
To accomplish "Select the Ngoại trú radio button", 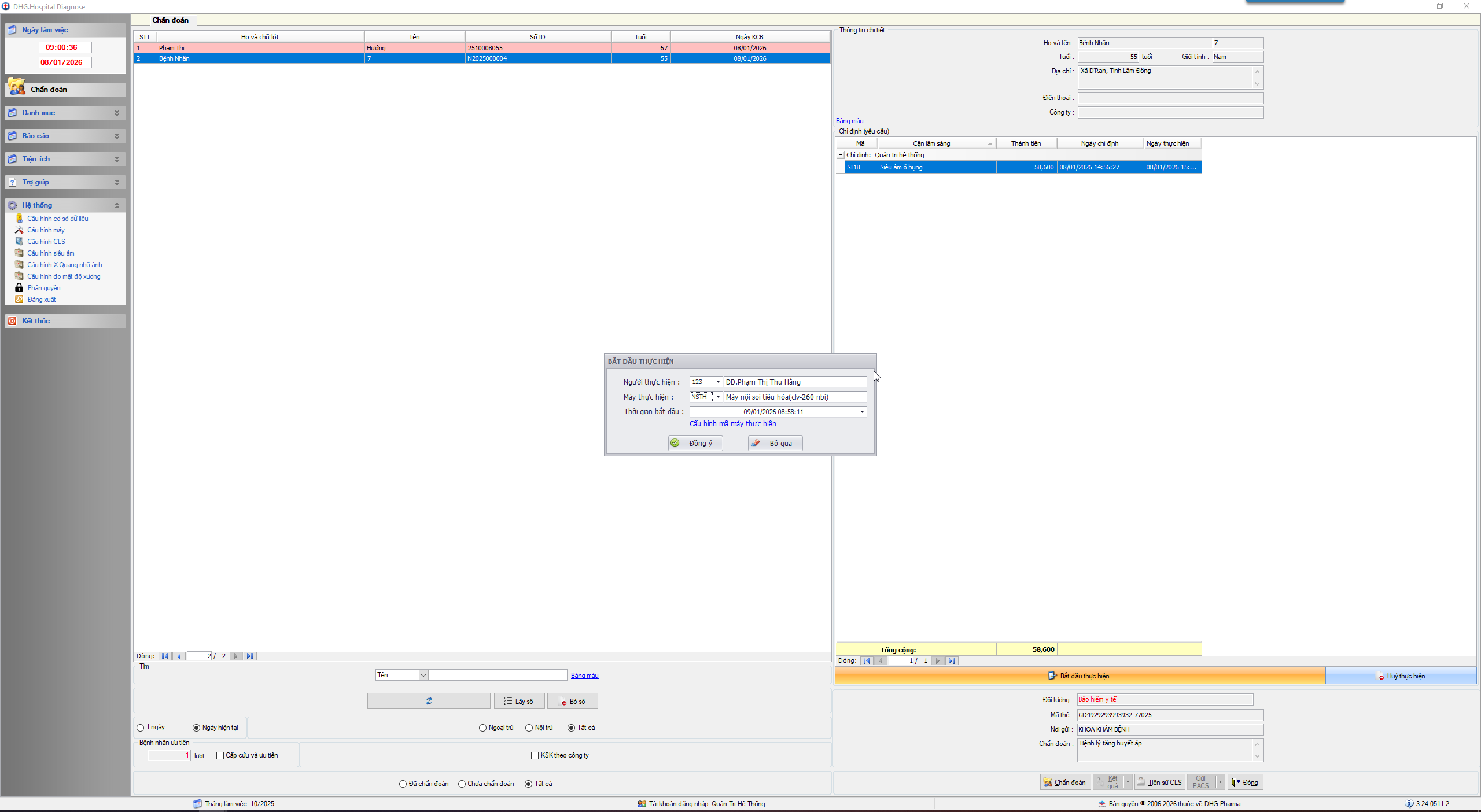I will click(x=482, y=728).
